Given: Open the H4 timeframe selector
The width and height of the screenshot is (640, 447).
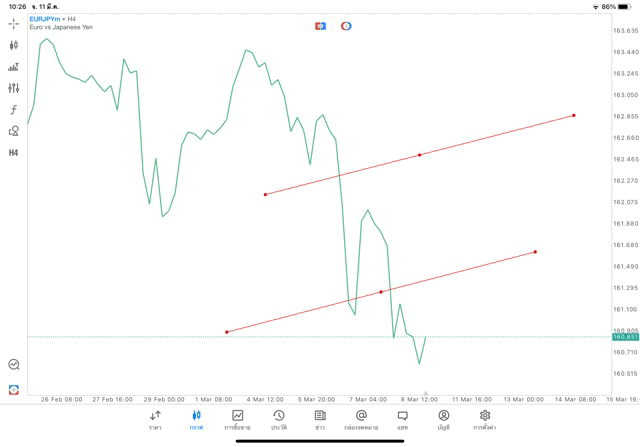Looking at the screenshot, I should coord(14,153).
